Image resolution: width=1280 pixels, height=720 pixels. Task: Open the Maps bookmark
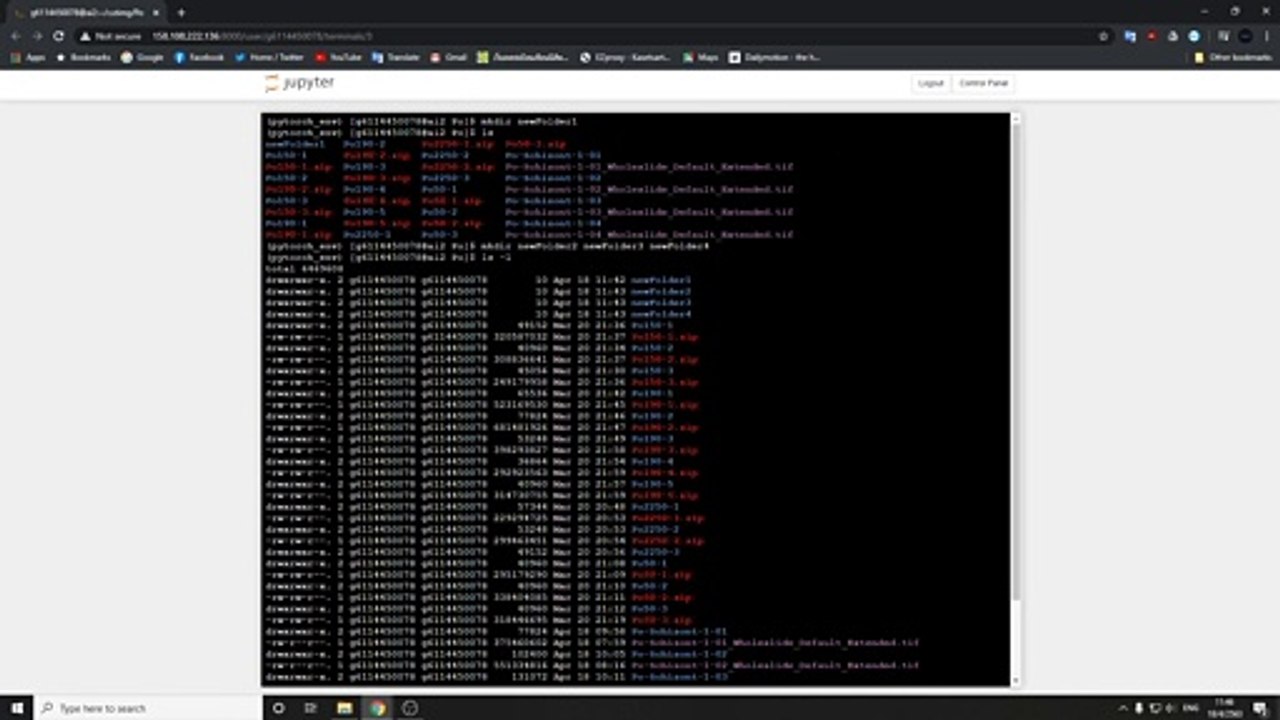pos(701,57)
